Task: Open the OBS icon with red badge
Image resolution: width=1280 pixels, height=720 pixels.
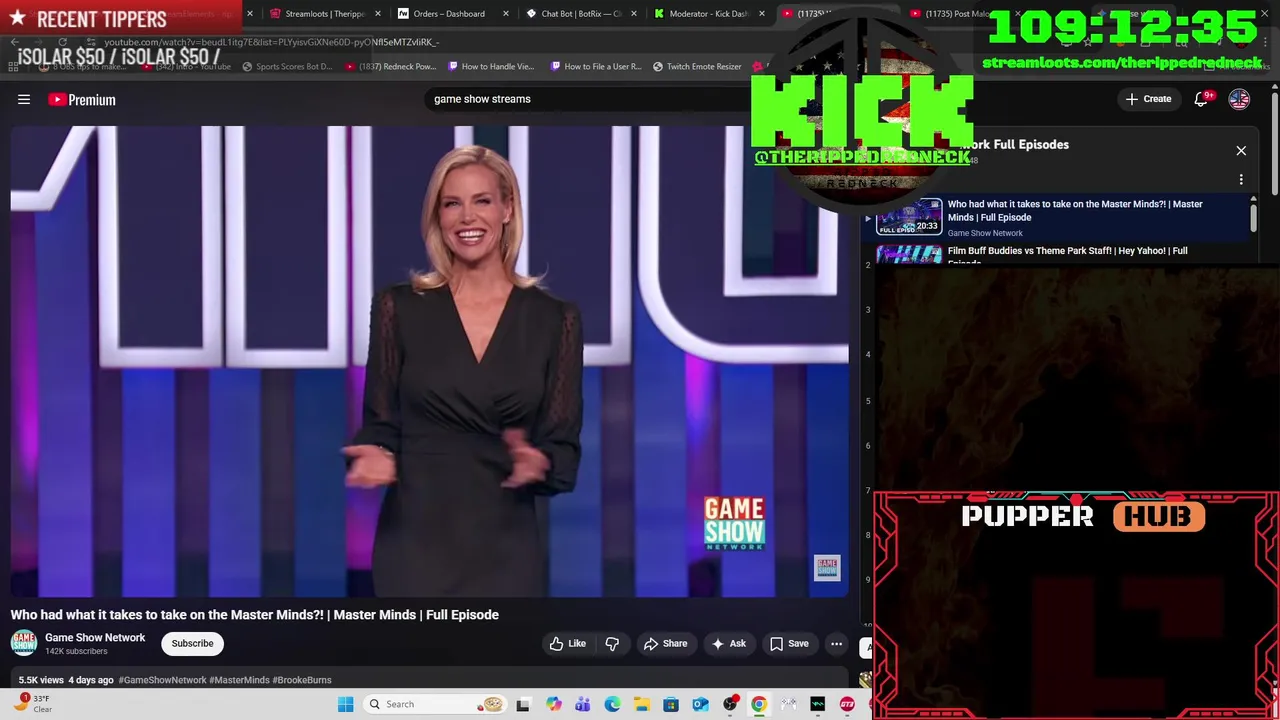Action: pyautogui.click(x=730, y=704)
